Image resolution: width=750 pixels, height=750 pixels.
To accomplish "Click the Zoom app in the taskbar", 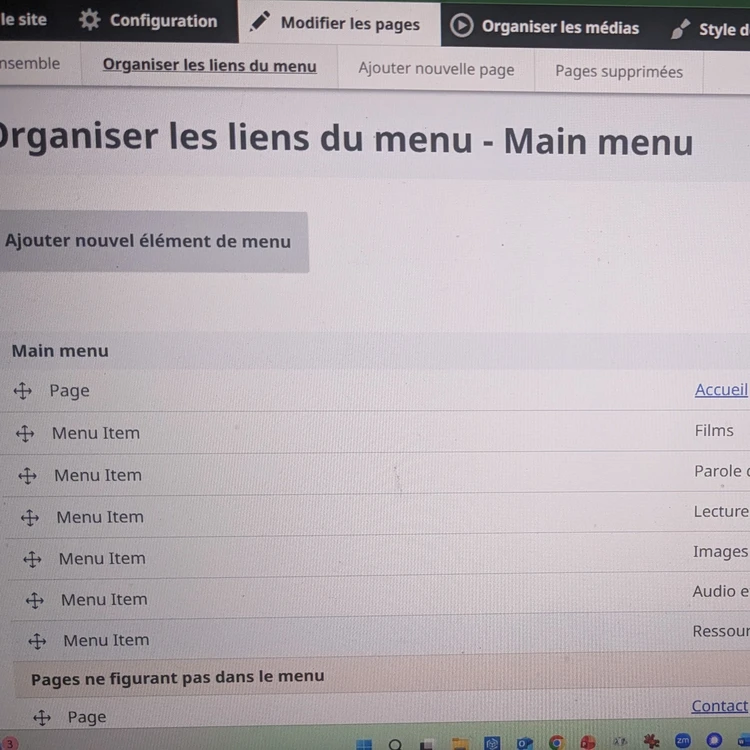I will coord(683,741).
